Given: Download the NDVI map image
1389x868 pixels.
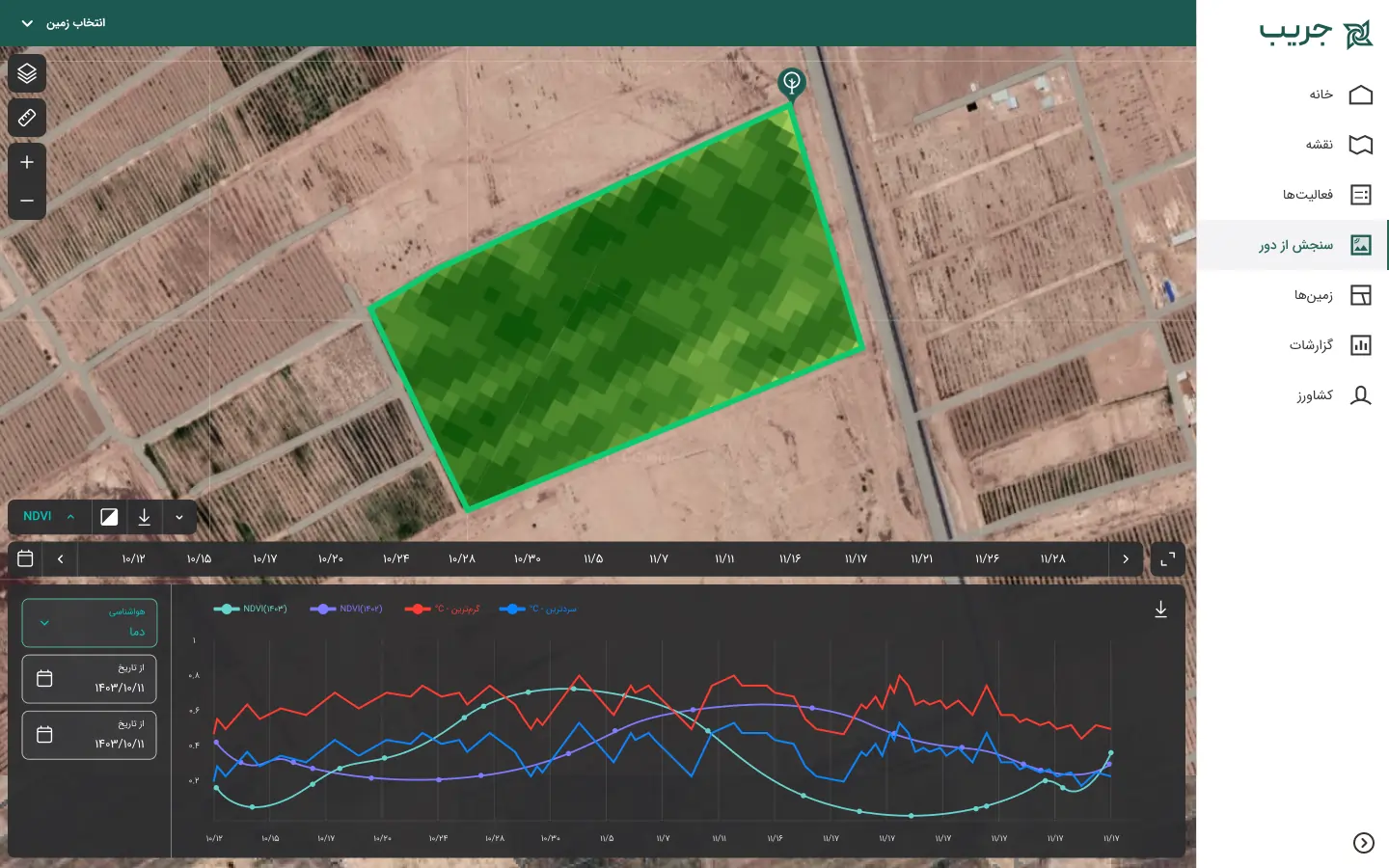Looking at the screenshot, I should 144,517.
